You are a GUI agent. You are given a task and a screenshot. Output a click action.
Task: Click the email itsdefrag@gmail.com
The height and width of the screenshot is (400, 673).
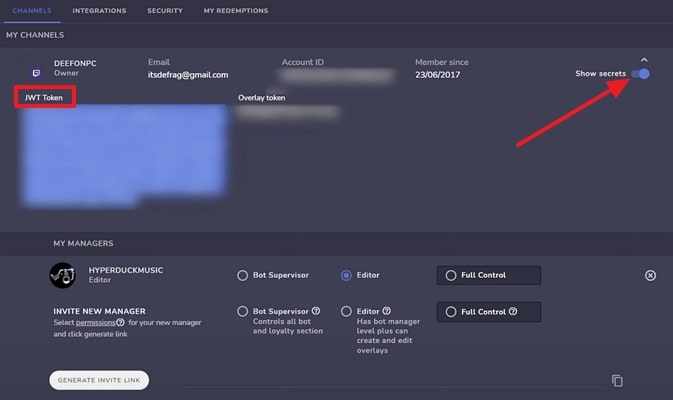pyautogui.click(x=188, y=75)
